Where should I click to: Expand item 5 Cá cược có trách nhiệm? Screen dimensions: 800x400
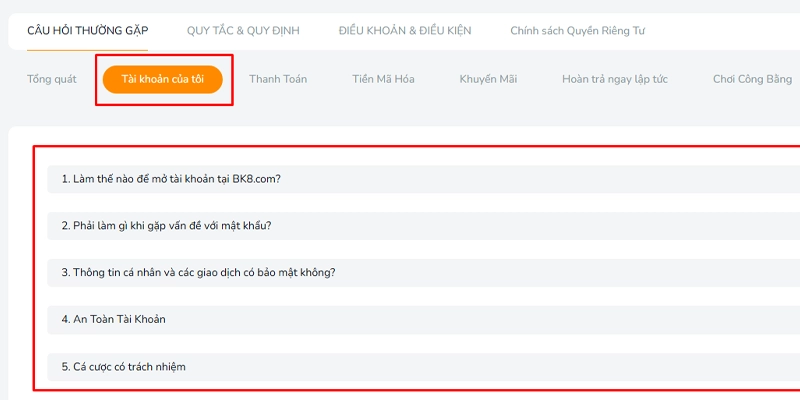coord(423,367)
